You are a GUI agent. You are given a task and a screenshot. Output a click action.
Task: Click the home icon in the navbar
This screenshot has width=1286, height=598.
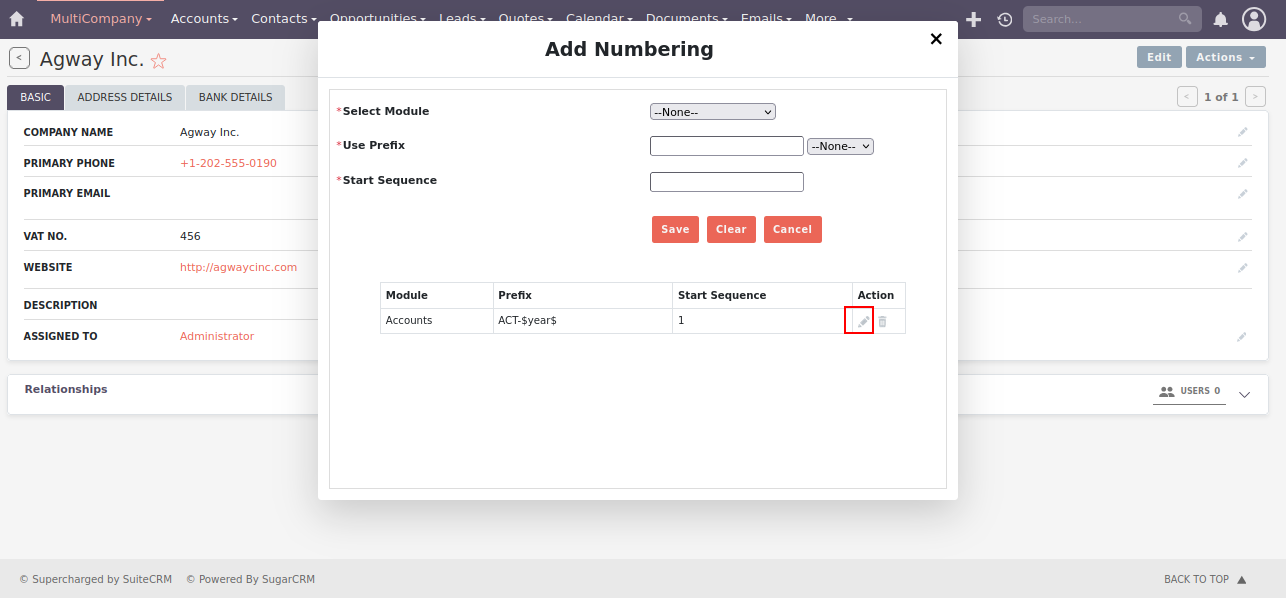point(16,19)
